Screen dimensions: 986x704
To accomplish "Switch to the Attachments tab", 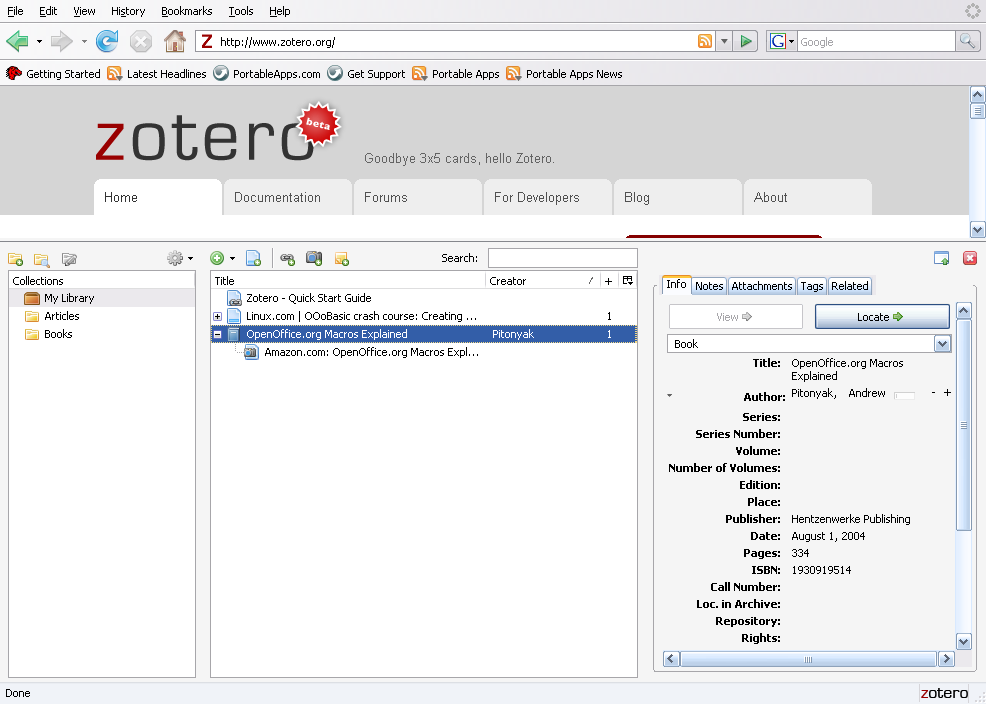I will [x=761, y=286].
